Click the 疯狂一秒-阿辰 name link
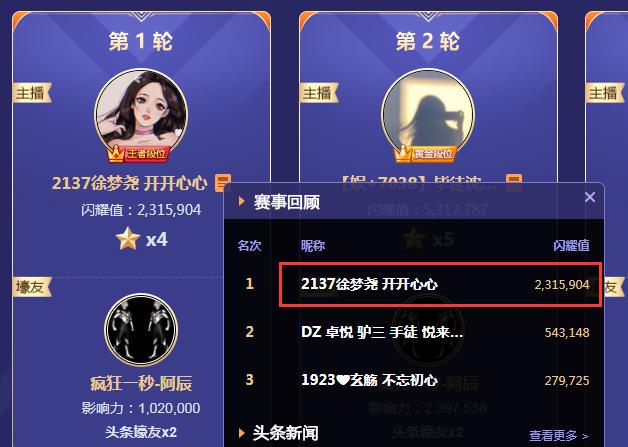628x447 pixels. 141,383
